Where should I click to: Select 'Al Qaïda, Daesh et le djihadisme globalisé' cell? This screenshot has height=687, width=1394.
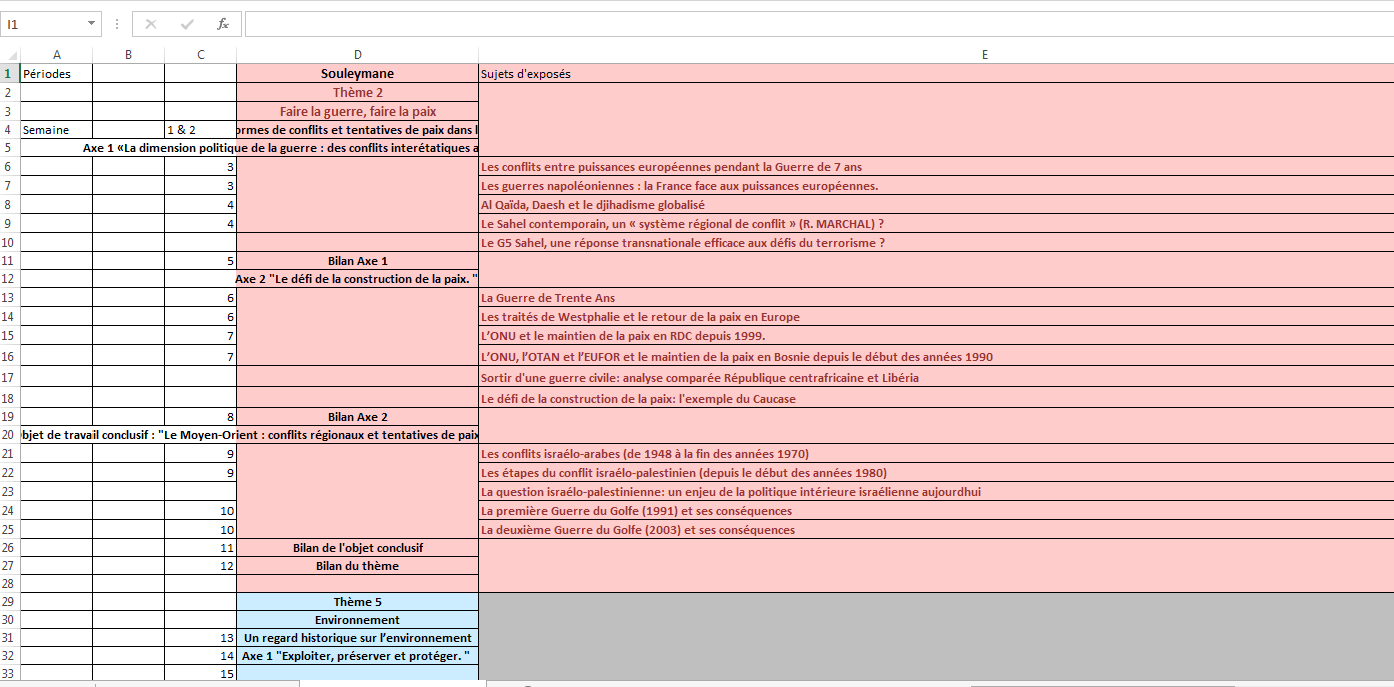936,205
